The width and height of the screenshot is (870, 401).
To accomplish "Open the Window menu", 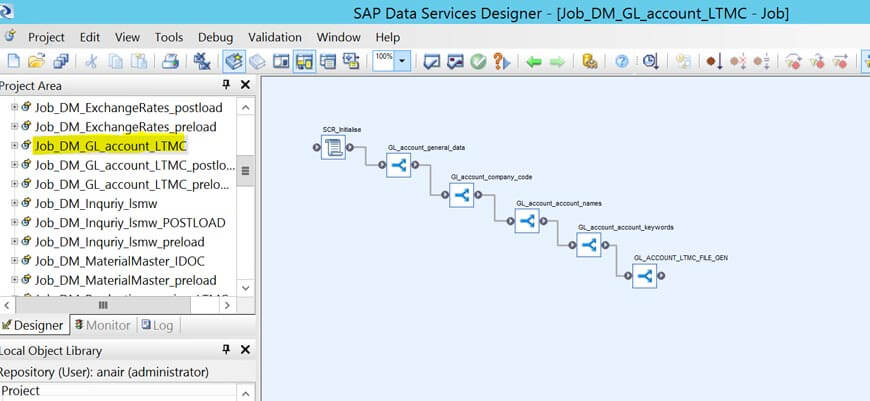I will pos(338,37).
